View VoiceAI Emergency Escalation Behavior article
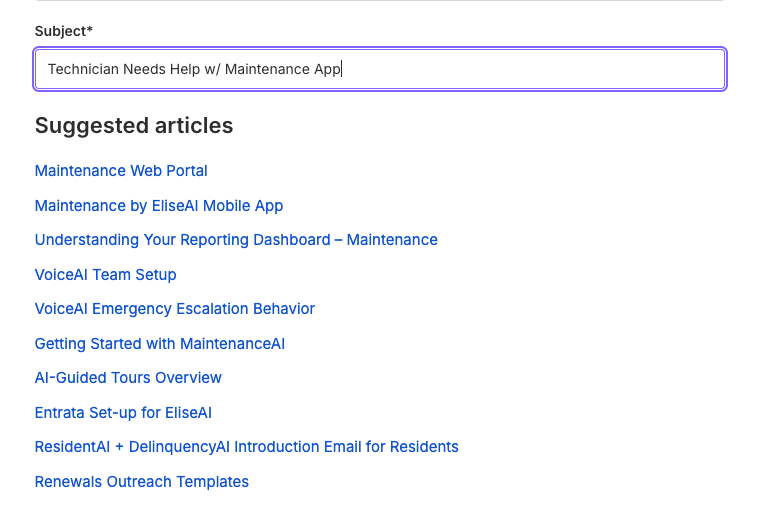Viewport: 764px width, 519px height. (x=175, y=308)
